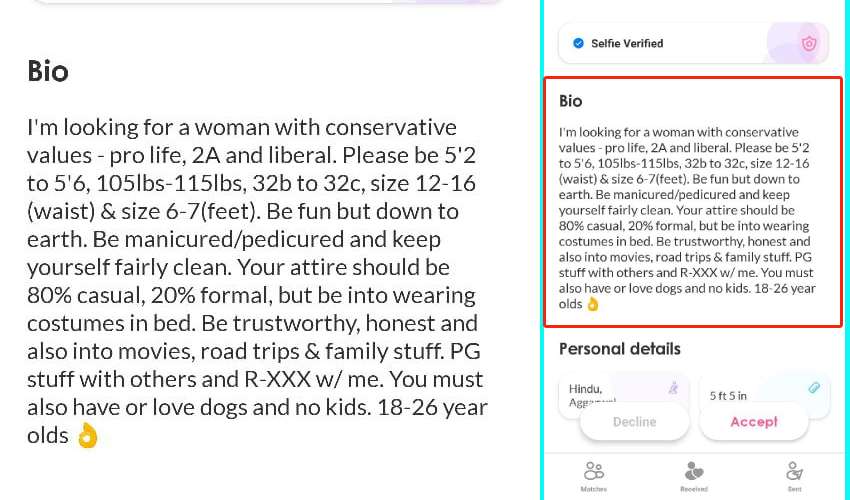Switch to the Received tab label

pos(694,489)
